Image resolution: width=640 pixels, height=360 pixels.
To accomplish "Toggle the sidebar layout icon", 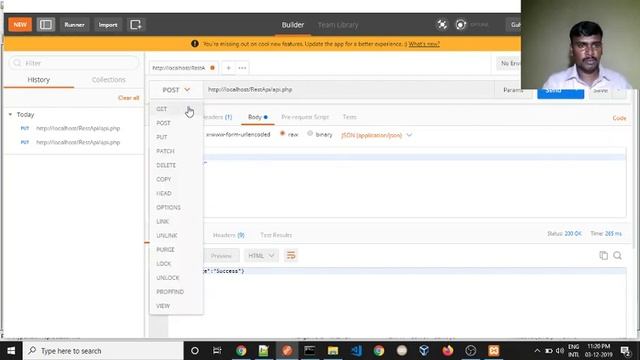I will pos(46,25).
